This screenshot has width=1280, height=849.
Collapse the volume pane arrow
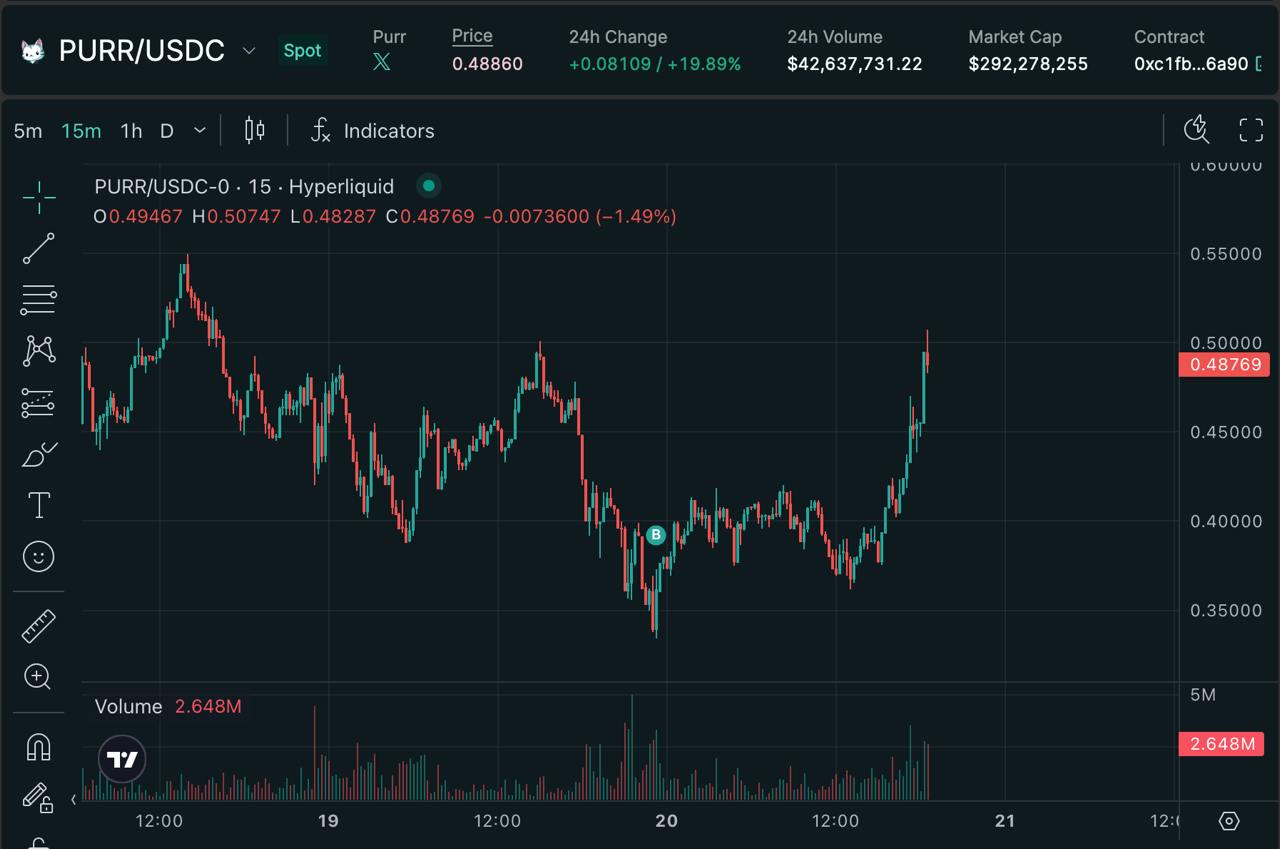(x=73, y=800)
